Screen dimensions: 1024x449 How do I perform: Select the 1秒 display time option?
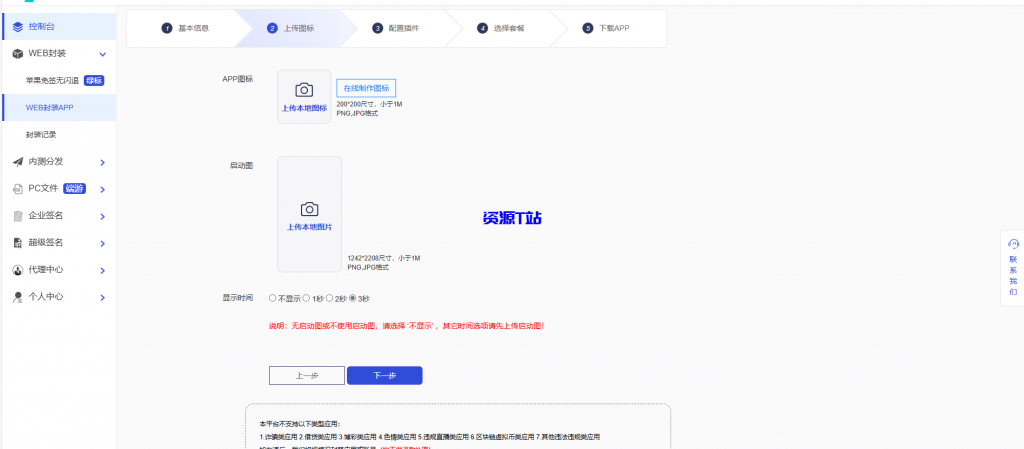(x=306, y=298)
